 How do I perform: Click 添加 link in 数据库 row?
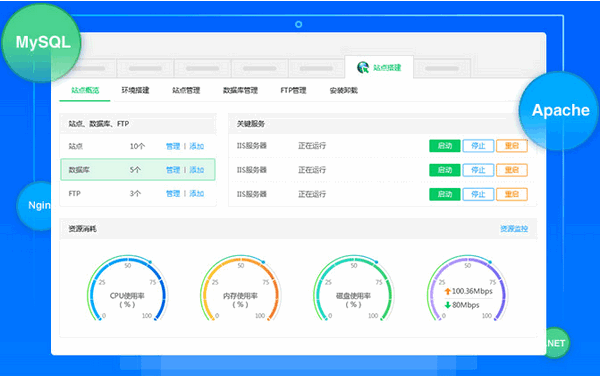pyautogui.click(x=197, y=170)
